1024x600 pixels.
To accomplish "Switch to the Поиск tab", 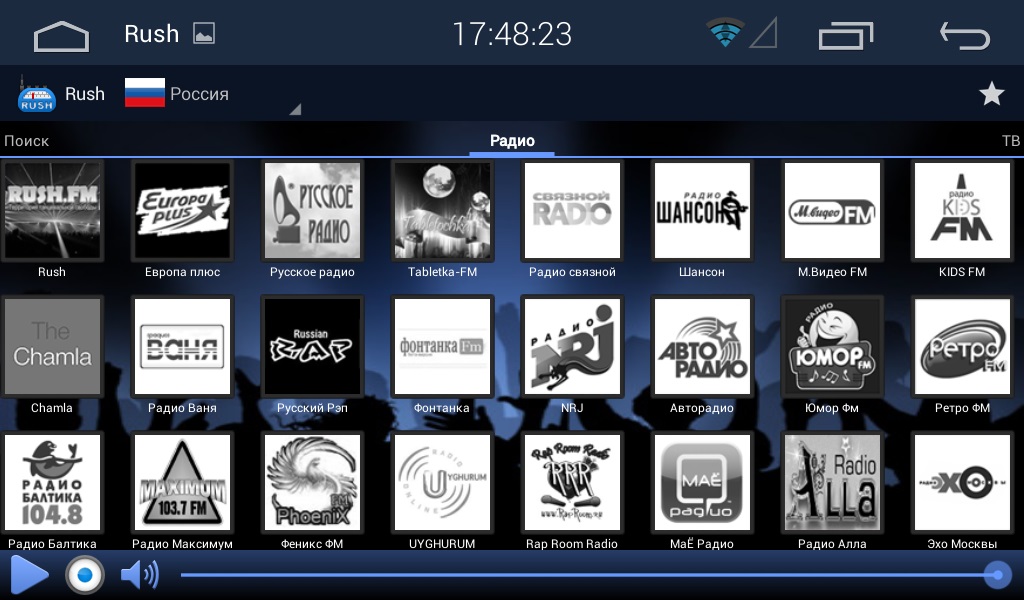I will click(x=26, y=141).
